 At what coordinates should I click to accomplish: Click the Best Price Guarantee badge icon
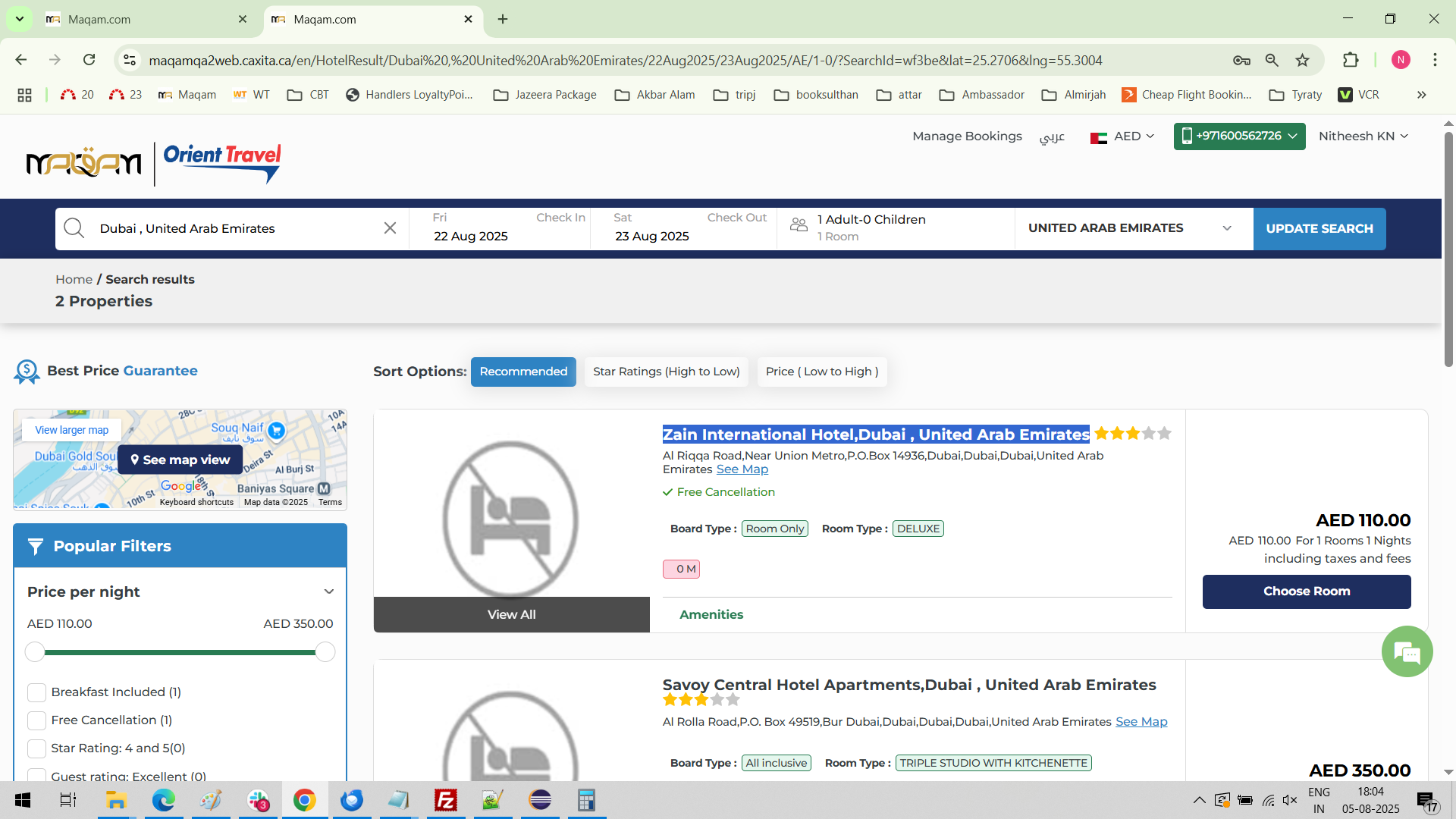point(27,372)
